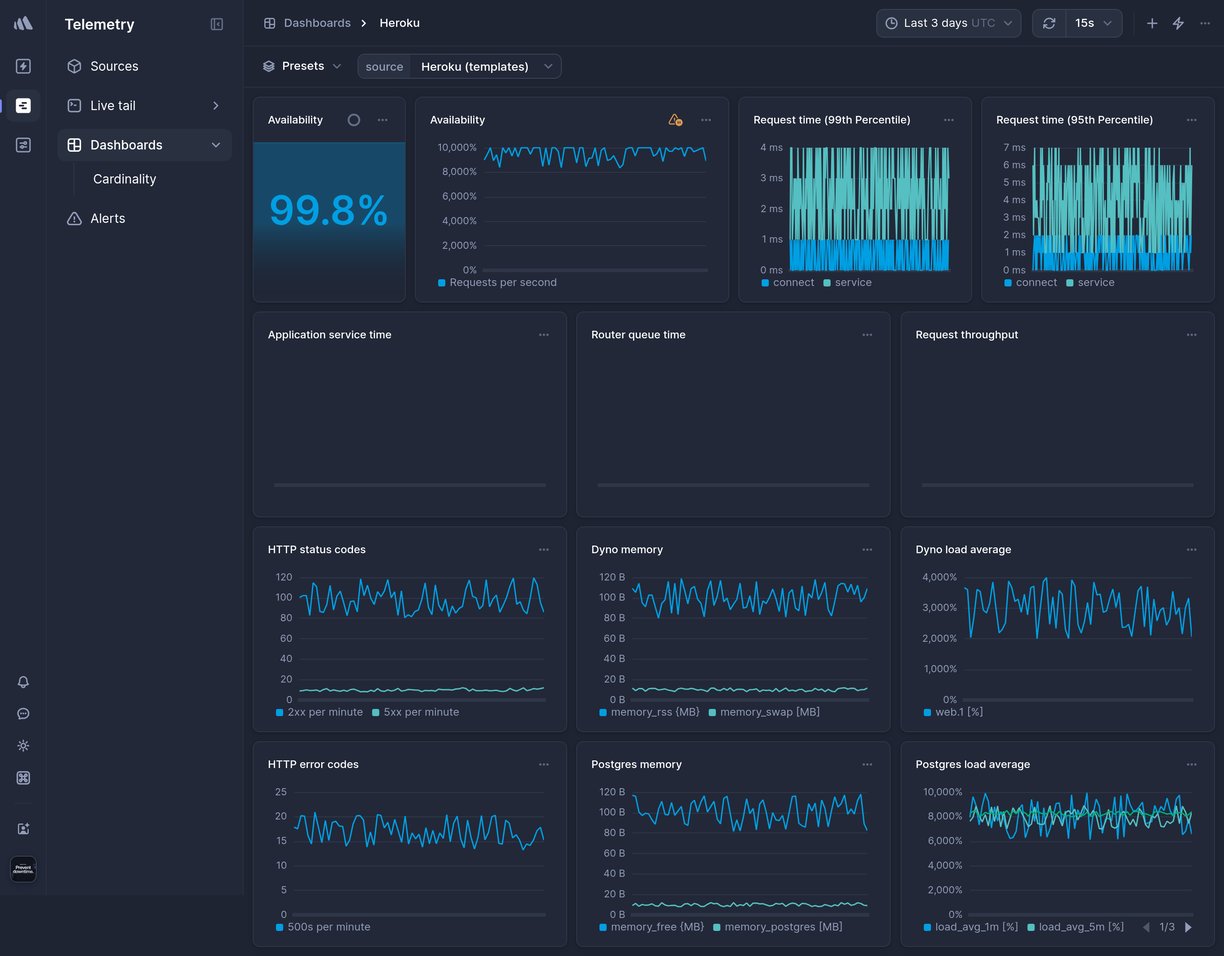Image resolution: width=1224 pixels, height=956 pixels.
Task: Toggle service series in 95th Percentile legend
Action: pyautogui.click(x=1091, y=282)
